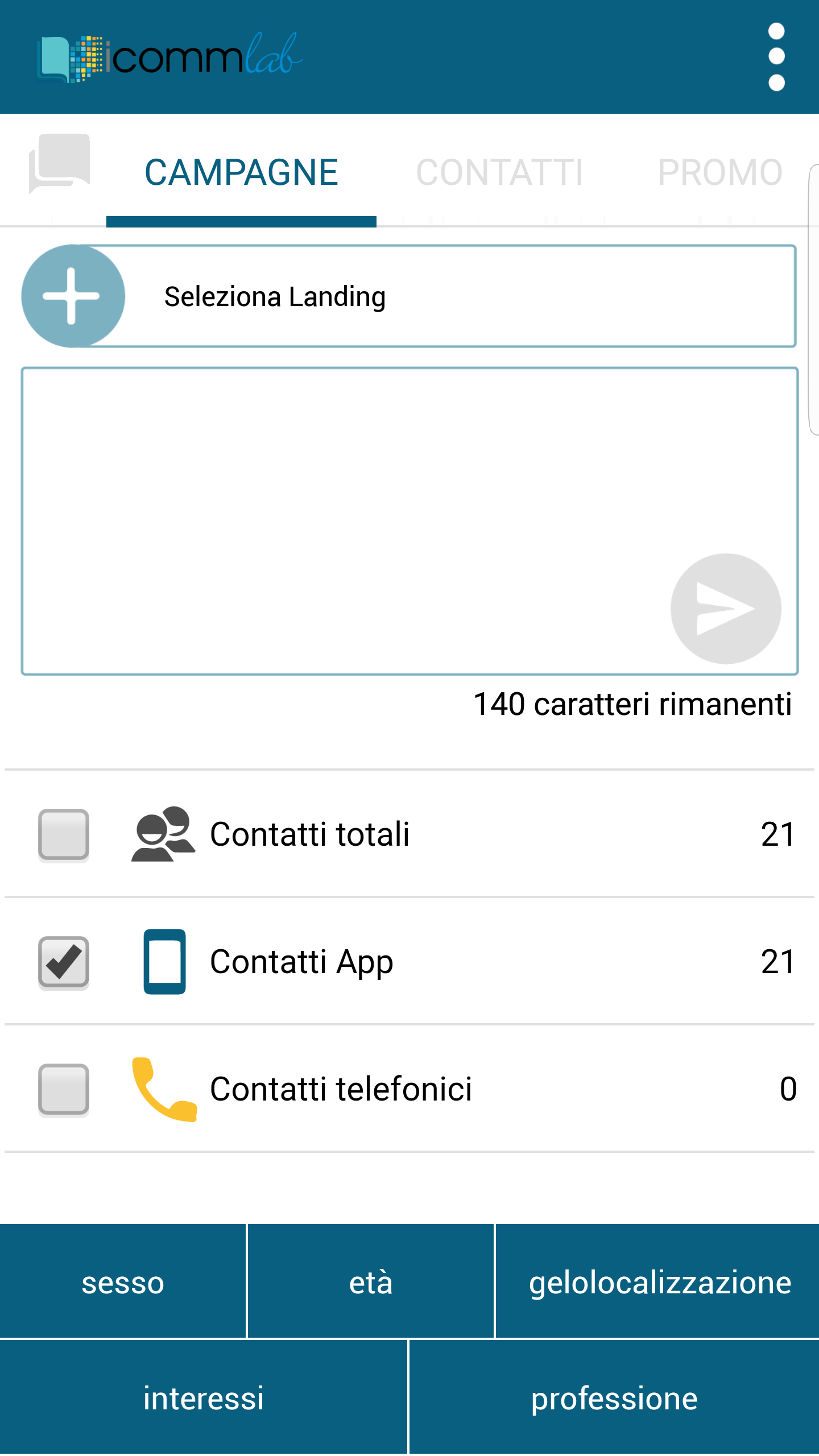The width and height of the screenshot is (819, 1456).
Task: Tap the blue smartphone Contatti App icon
Action: (164, 962)
